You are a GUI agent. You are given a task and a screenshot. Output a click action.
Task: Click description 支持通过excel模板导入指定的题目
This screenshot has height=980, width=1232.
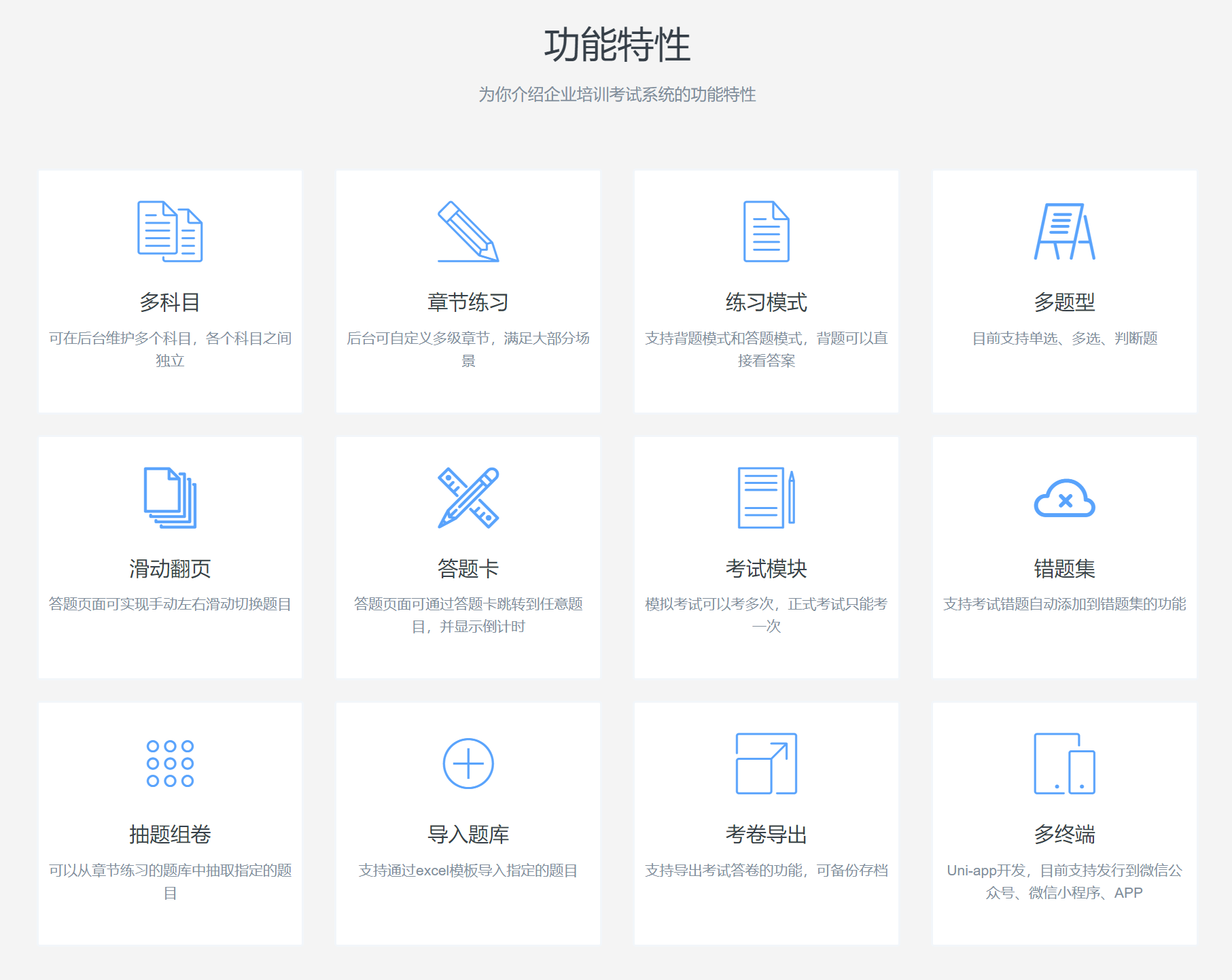[468, 871]
